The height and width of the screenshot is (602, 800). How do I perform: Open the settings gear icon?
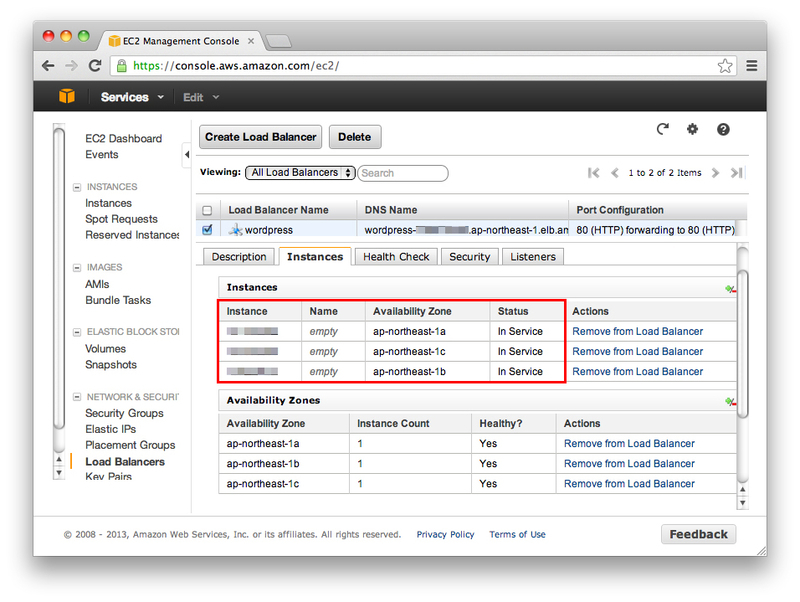(692, 129)
